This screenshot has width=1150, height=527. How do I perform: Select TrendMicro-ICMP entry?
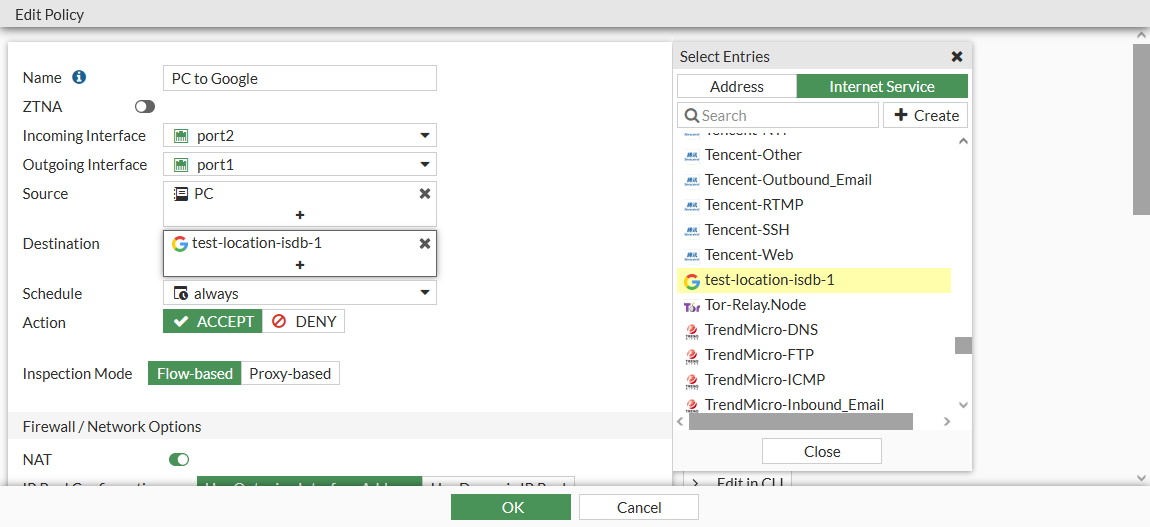(x=814, y=380)
